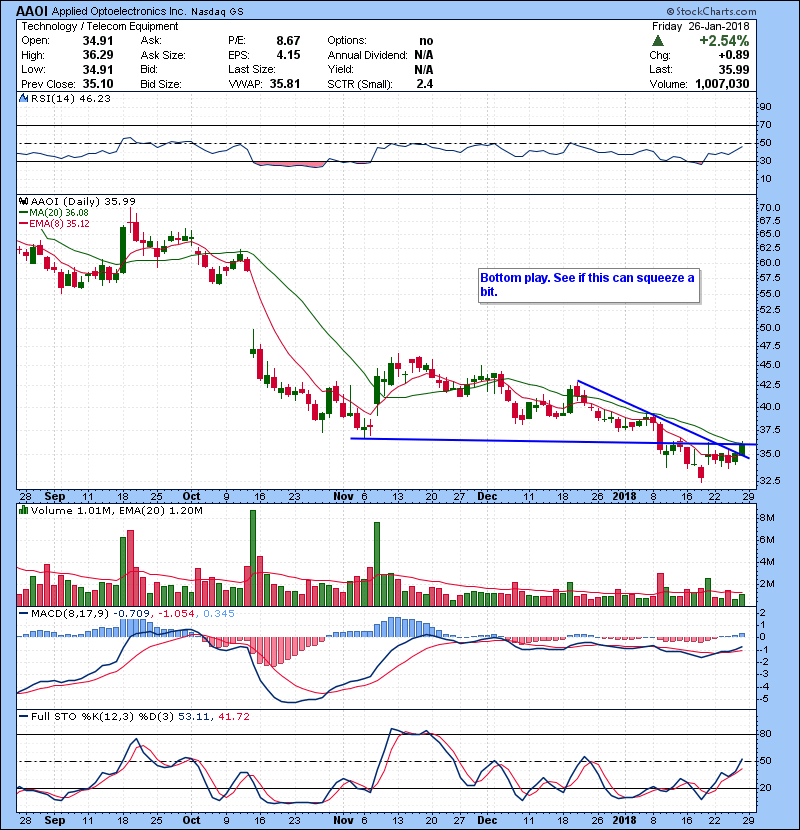Click the Last Size label
This screenshot has height=830, width=800.
tap(251, 69)
